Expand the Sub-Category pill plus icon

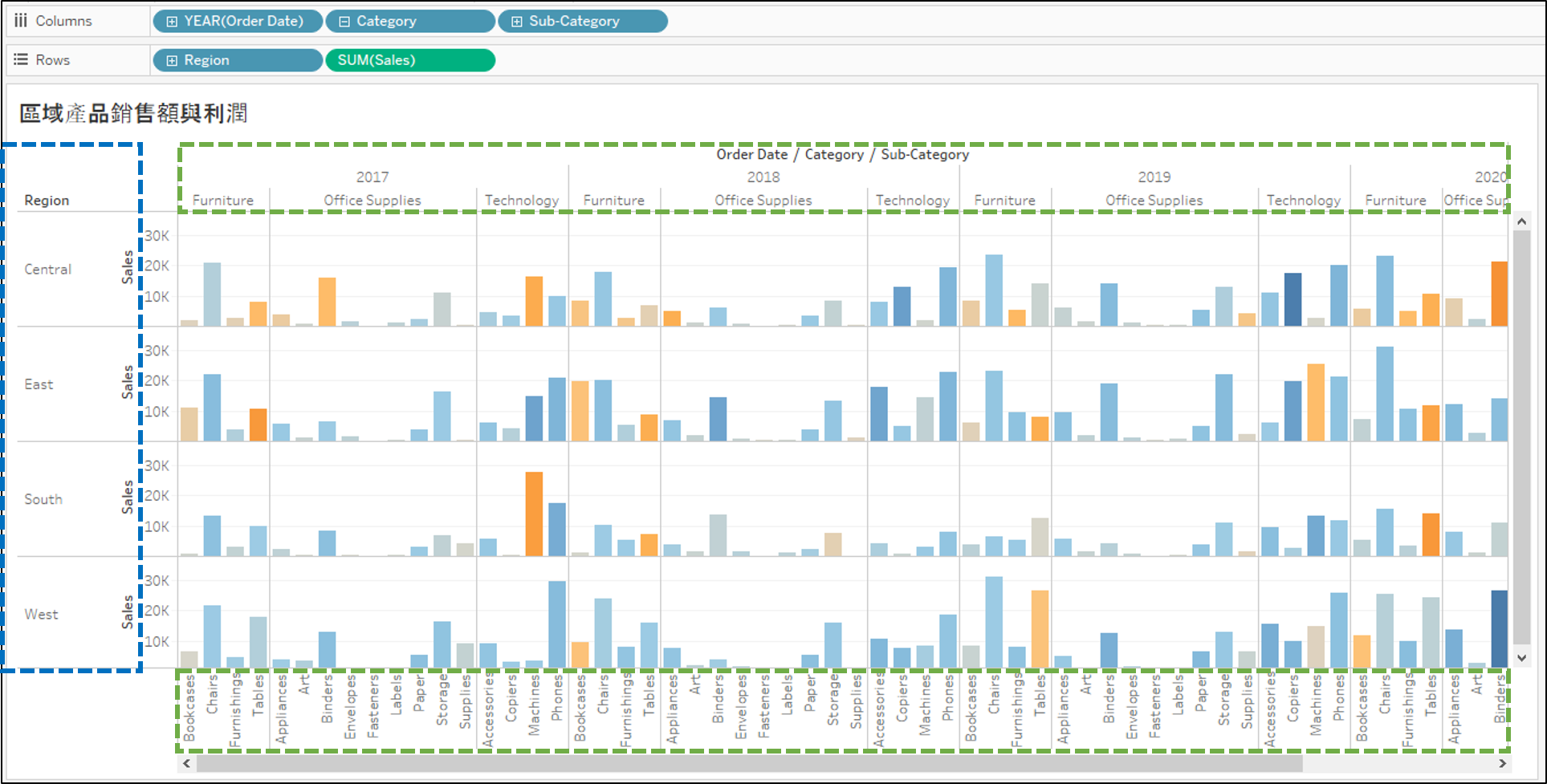[x=517, y=22]
